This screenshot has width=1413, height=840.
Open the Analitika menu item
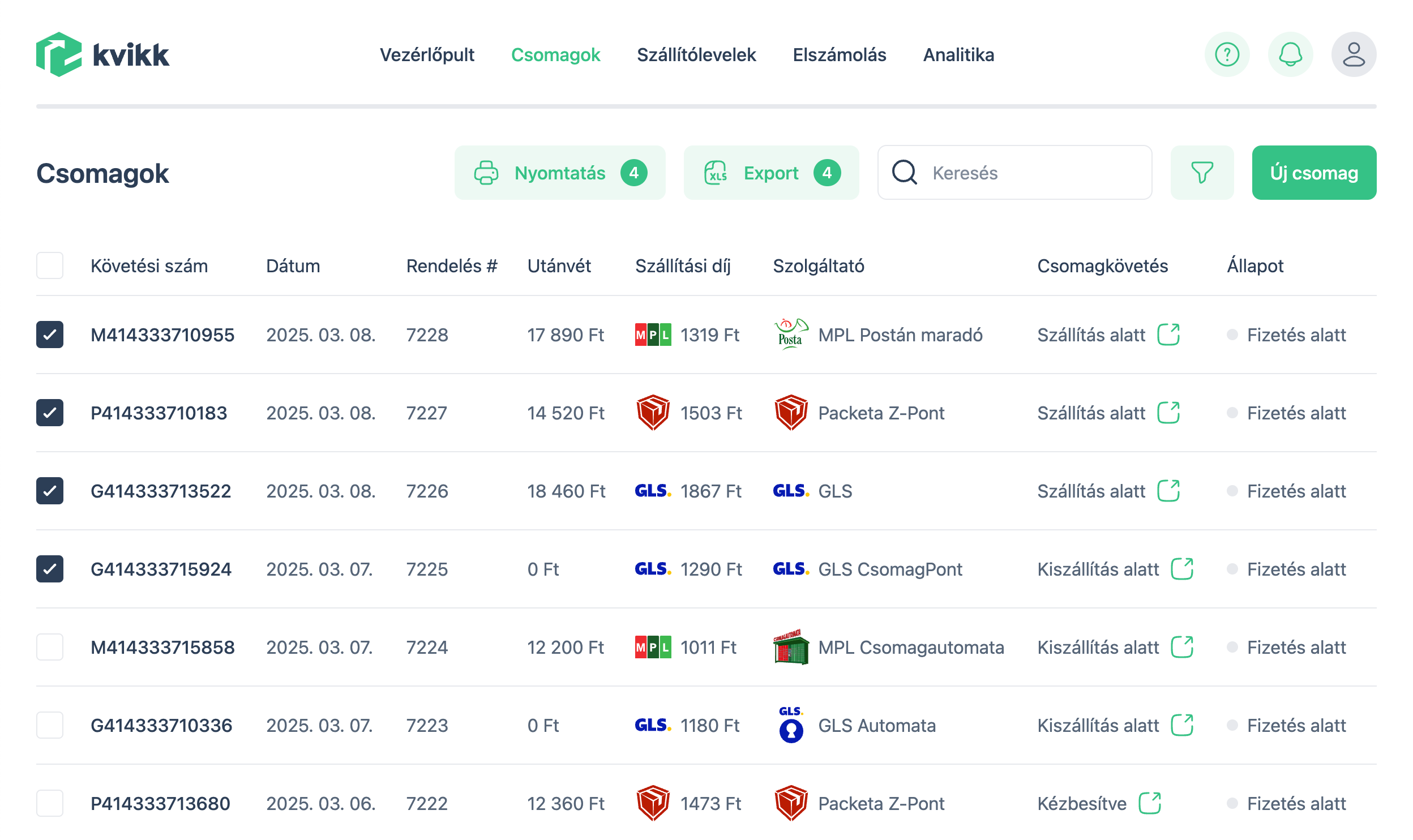[x=958, y=54]
